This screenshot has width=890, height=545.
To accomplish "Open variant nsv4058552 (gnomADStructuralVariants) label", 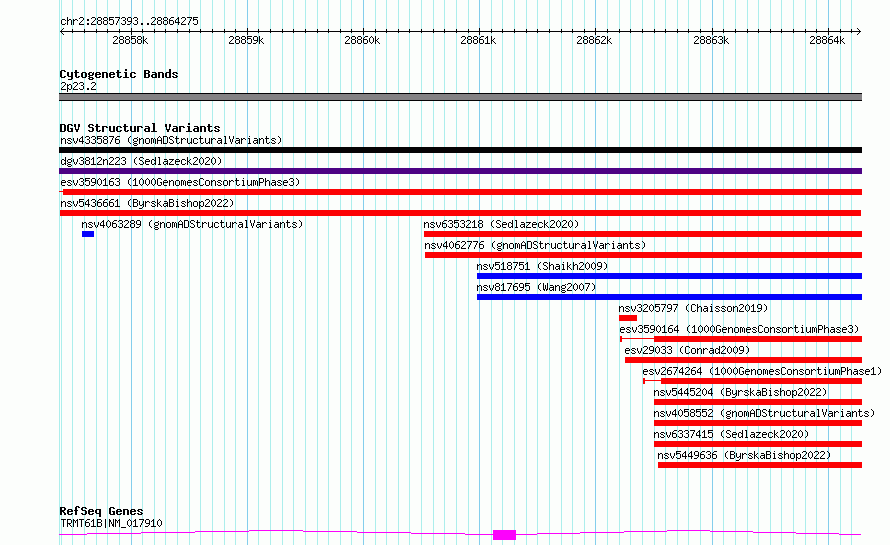I will [x=764, y=413].
